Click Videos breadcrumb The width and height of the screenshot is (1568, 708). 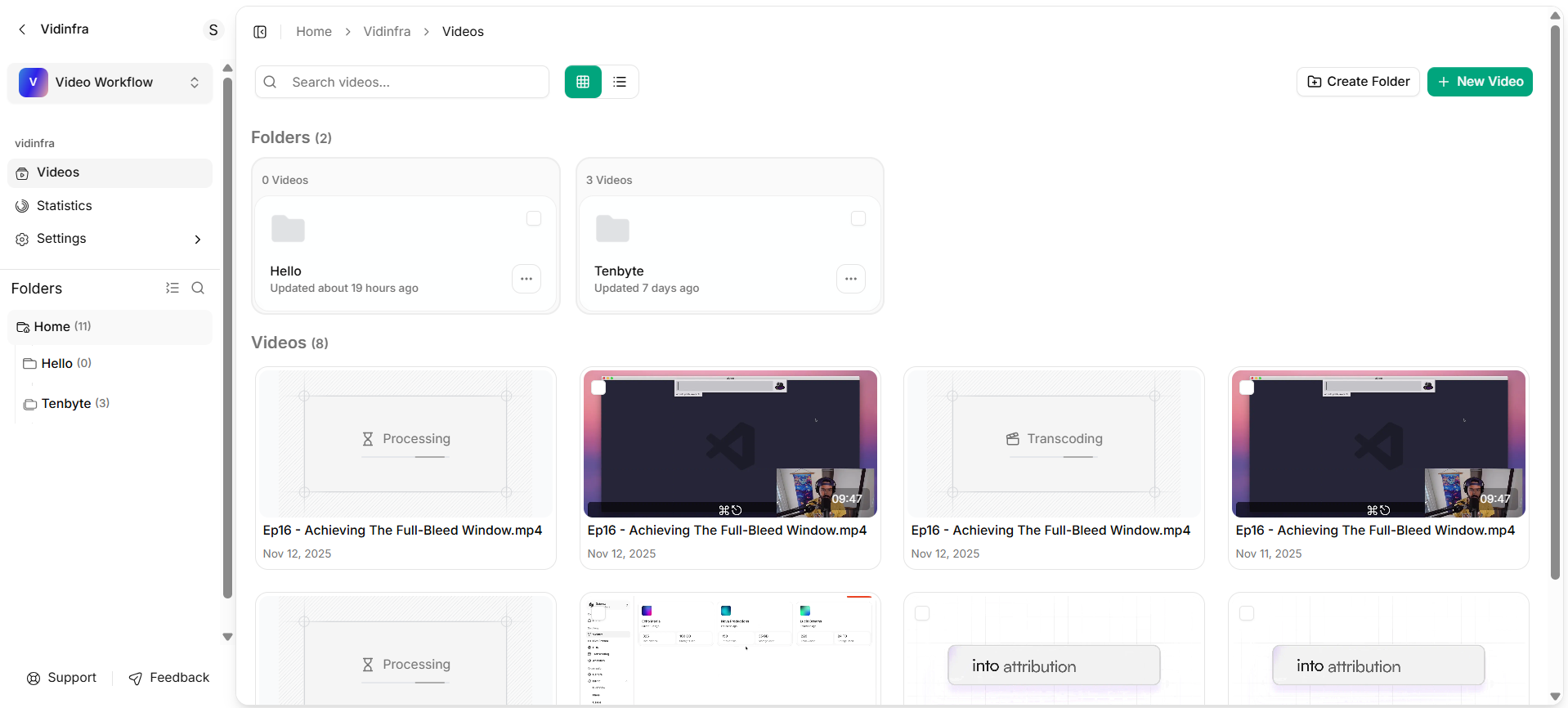click(x=463, y=32)
